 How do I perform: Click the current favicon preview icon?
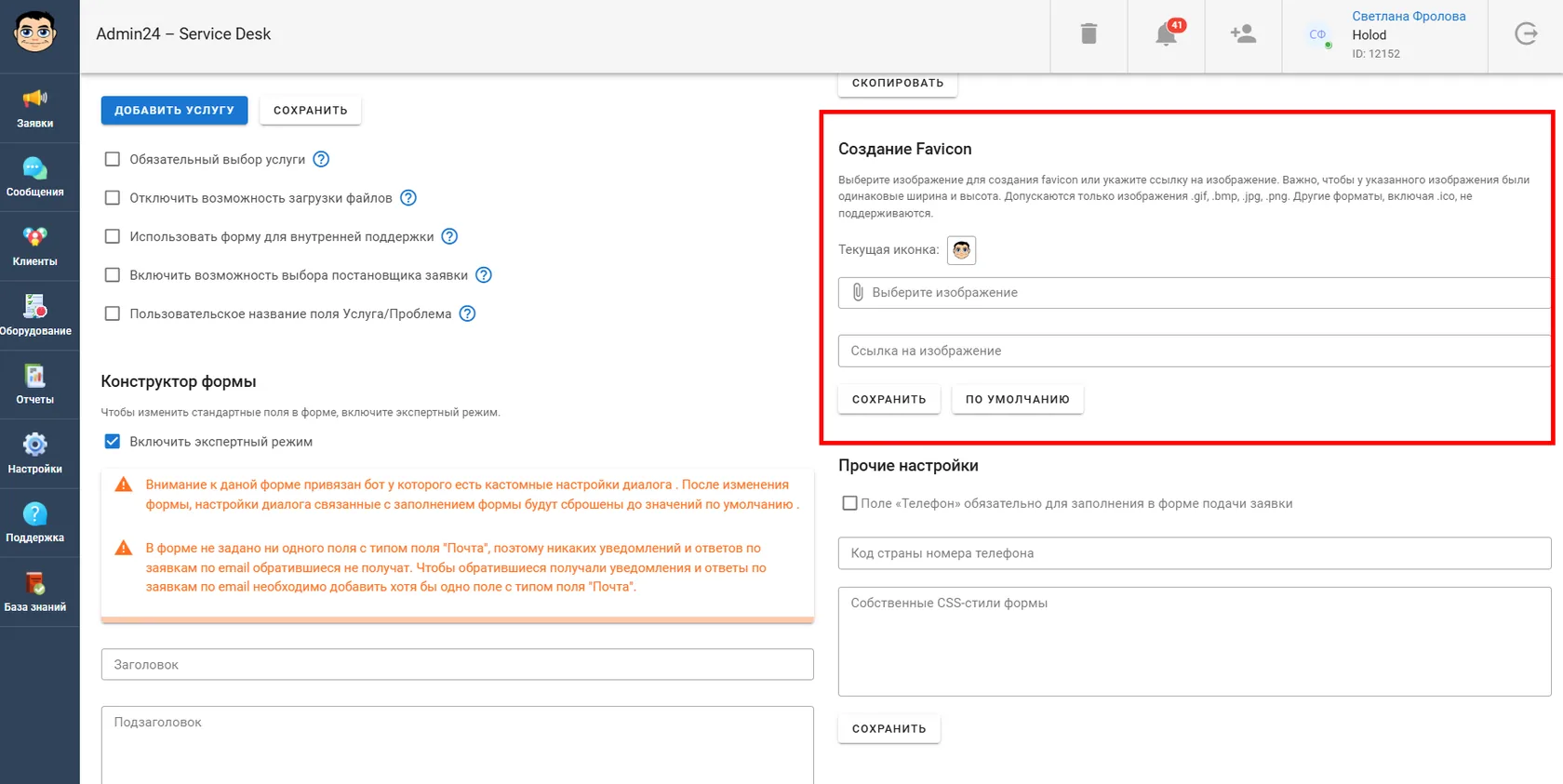[961, 250]
